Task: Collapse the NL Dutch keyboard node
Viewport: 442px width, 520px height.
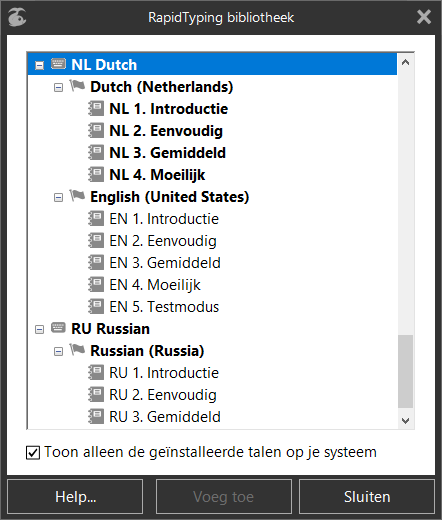Action: [39, 65]
